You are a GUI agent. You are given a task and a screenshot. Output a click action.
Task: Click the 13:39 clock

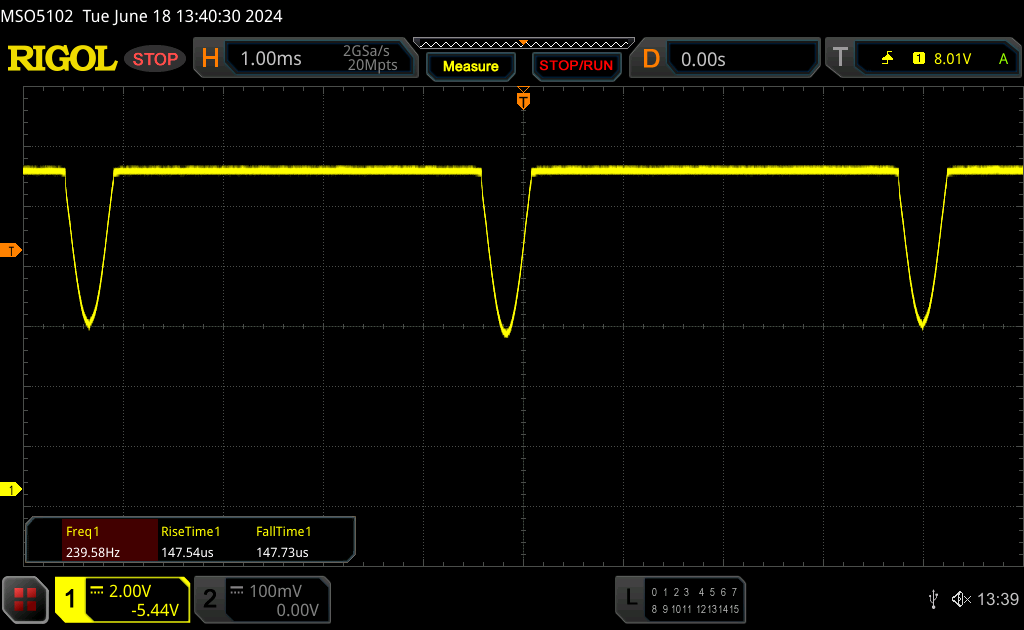[x=998, y=599]
